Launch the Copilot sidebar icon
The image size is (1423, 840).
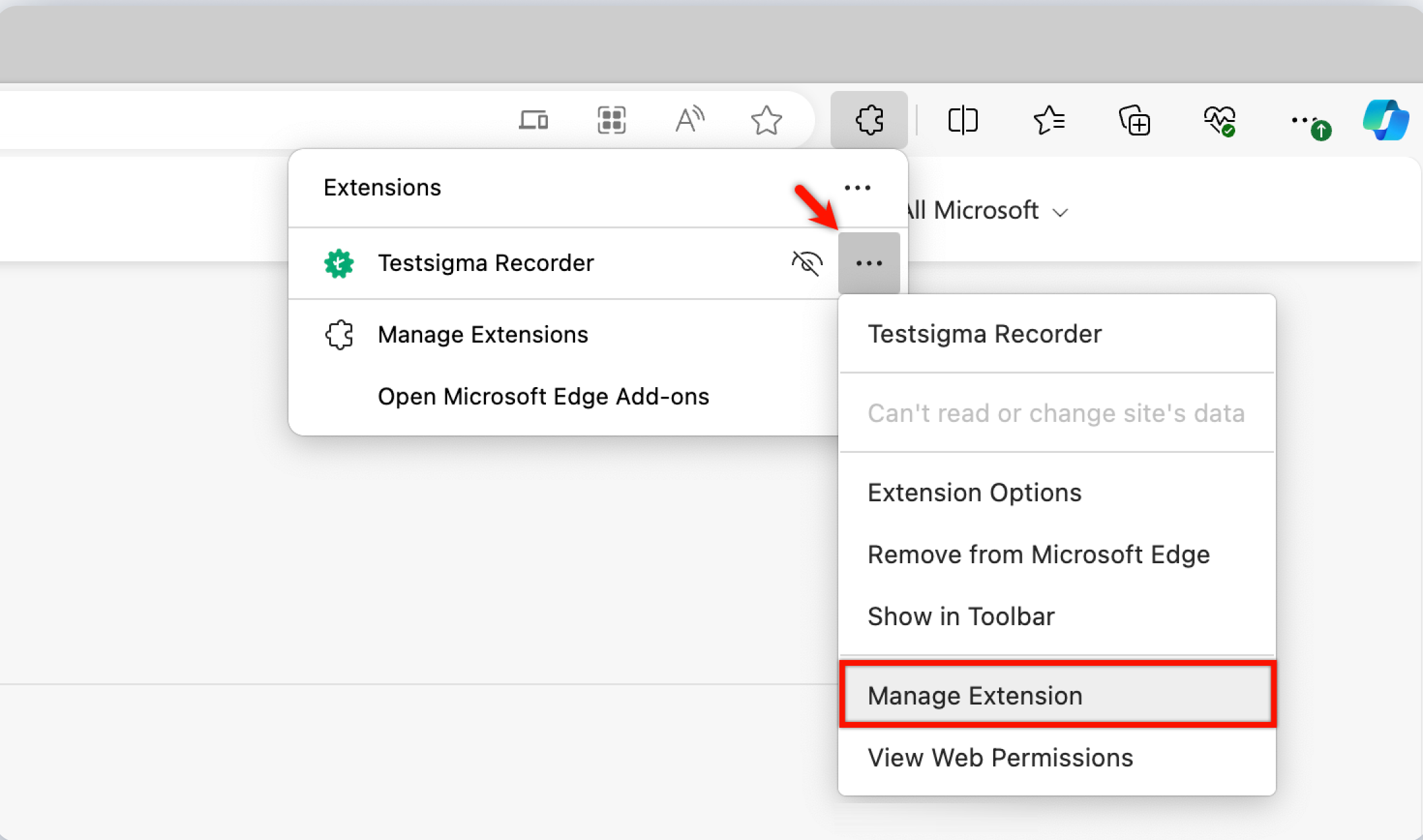(x=1386, y=120)
